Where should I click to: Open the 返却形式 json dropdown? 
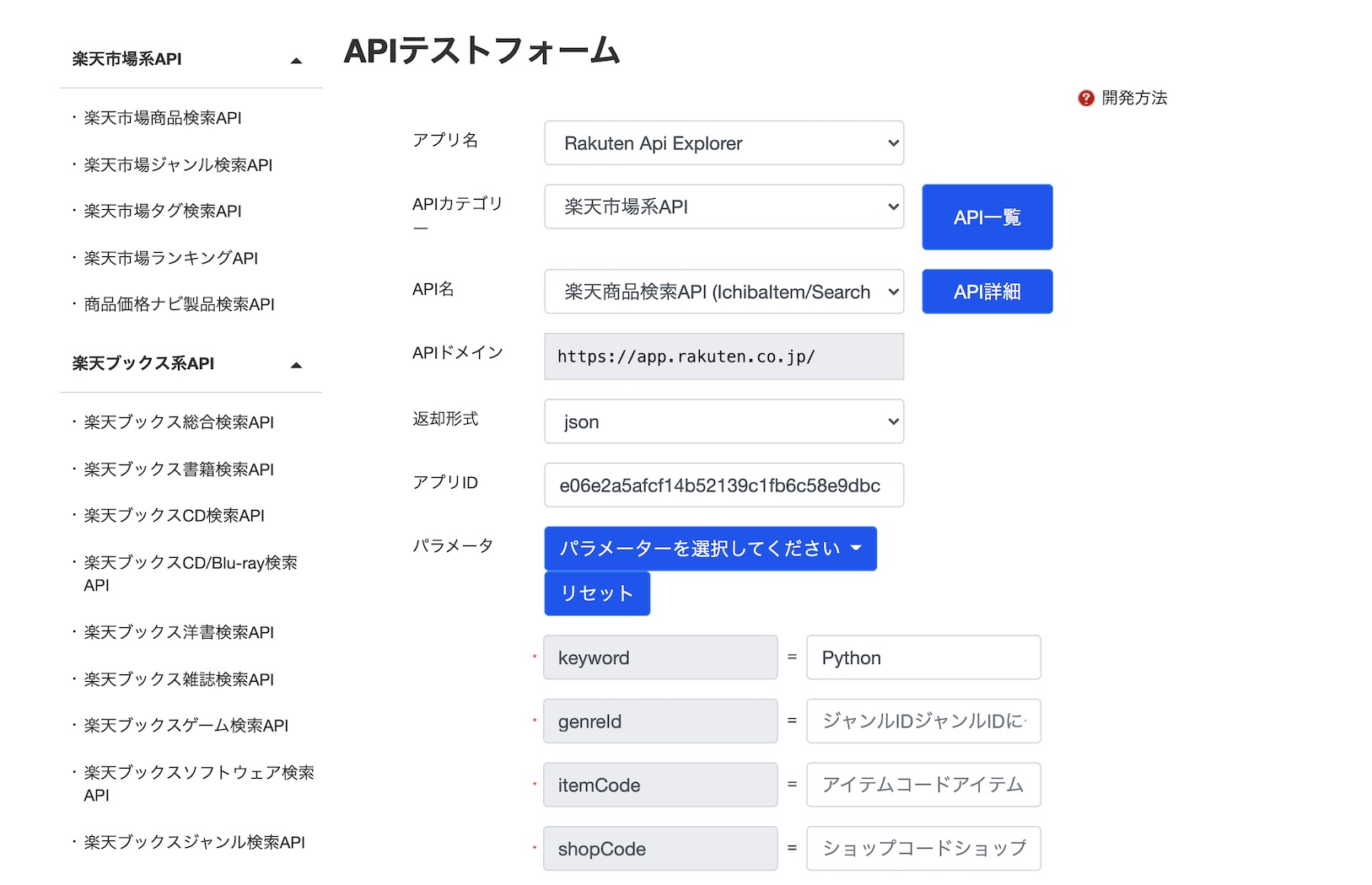(724, 421)
